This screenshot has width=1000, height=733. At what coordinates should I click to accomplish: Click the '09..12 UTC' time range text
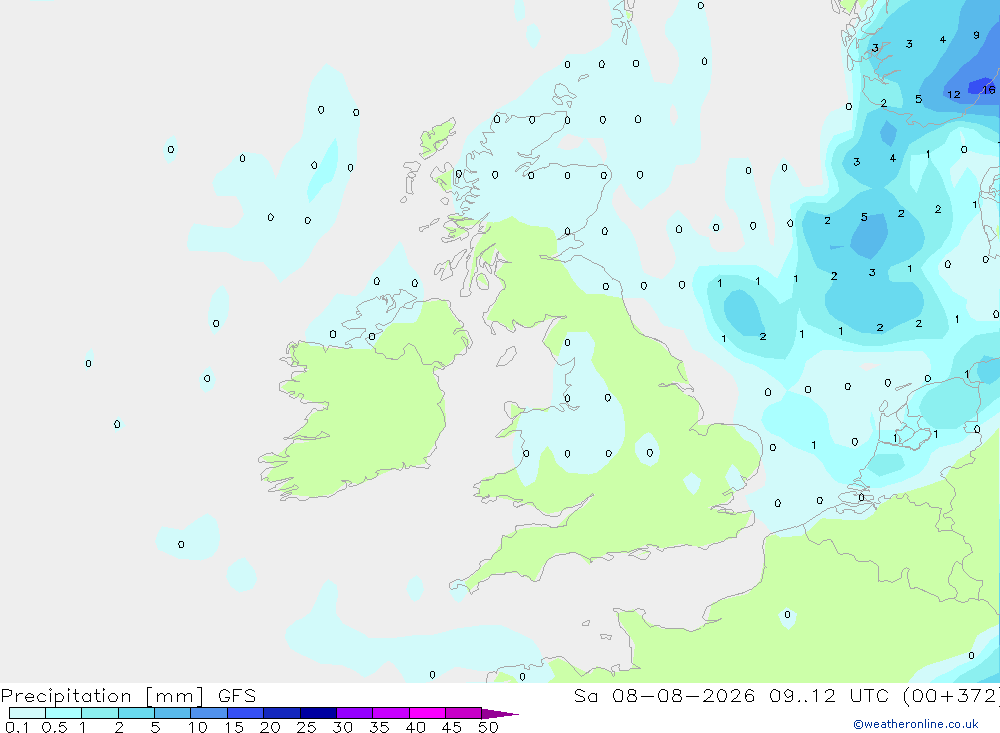point(828,695)
